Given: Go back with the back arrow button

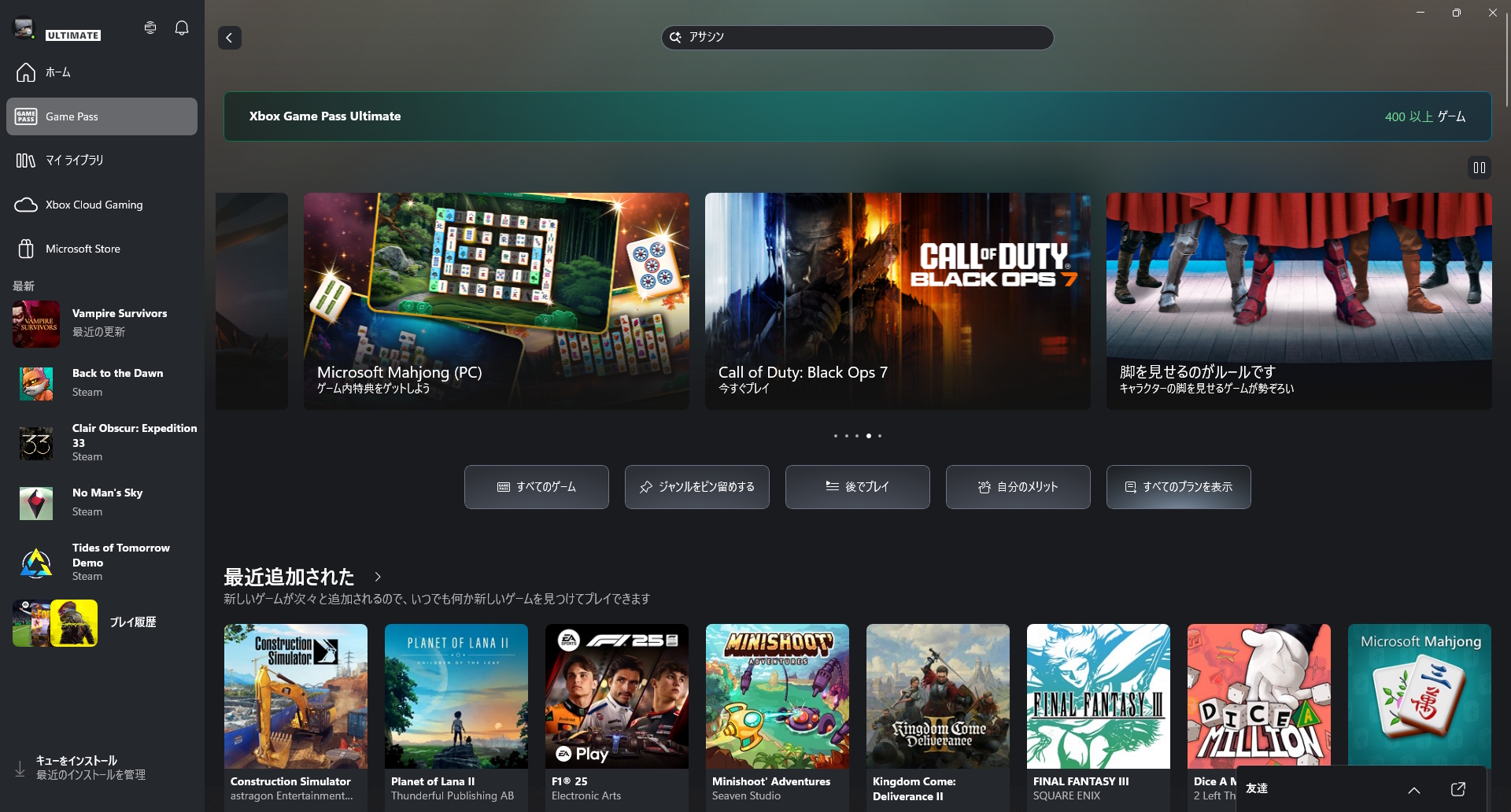Looking at the screenshot, I should [230, 38].
